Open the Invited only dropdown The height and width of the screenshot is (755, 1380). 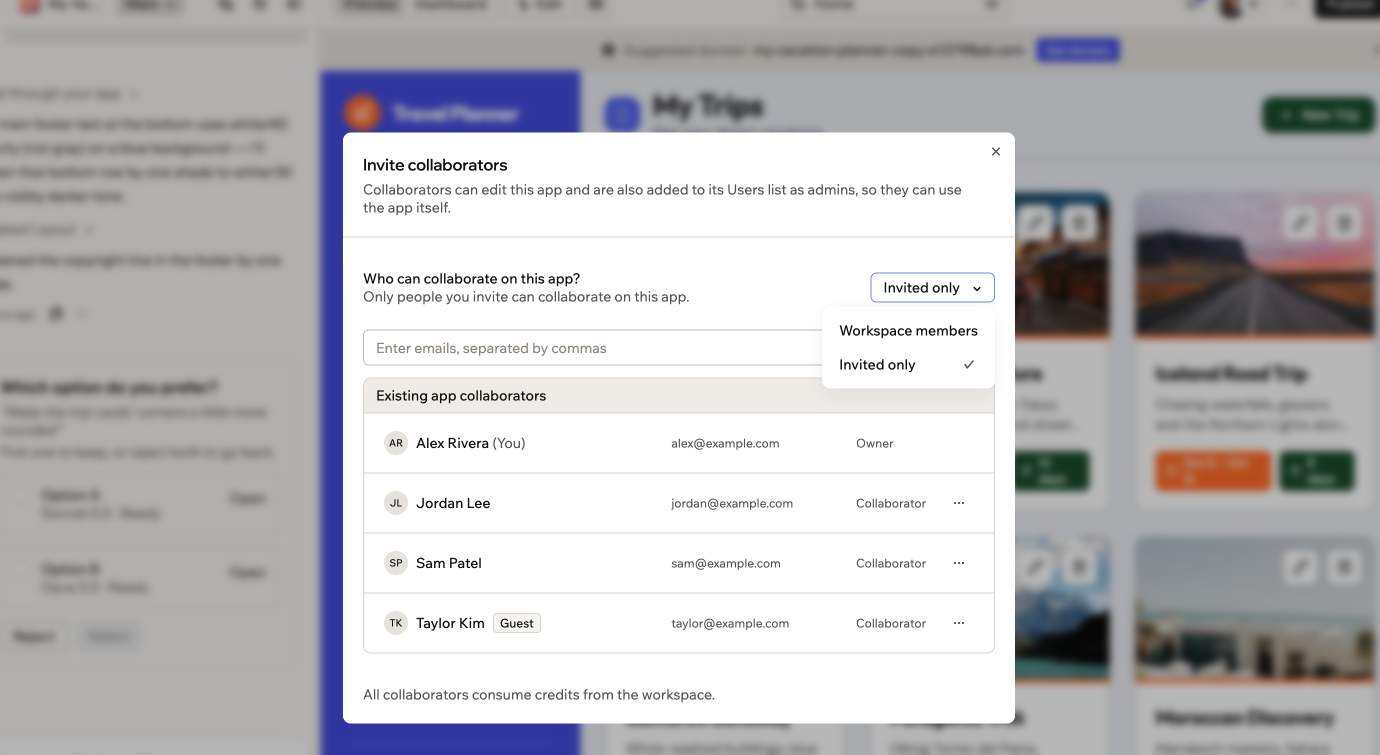tap(932, 288)
